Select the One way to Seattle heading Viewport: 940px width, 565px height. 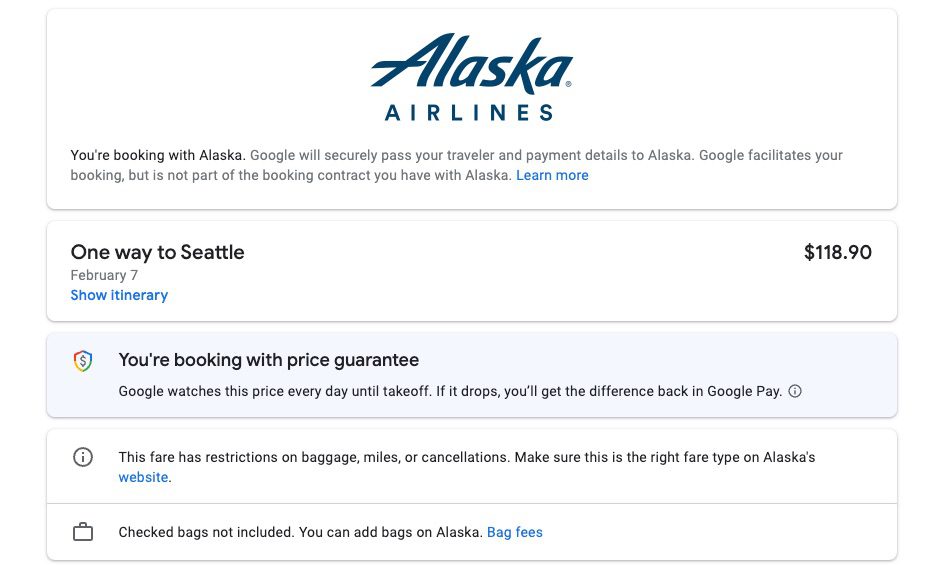click(157, 253)
